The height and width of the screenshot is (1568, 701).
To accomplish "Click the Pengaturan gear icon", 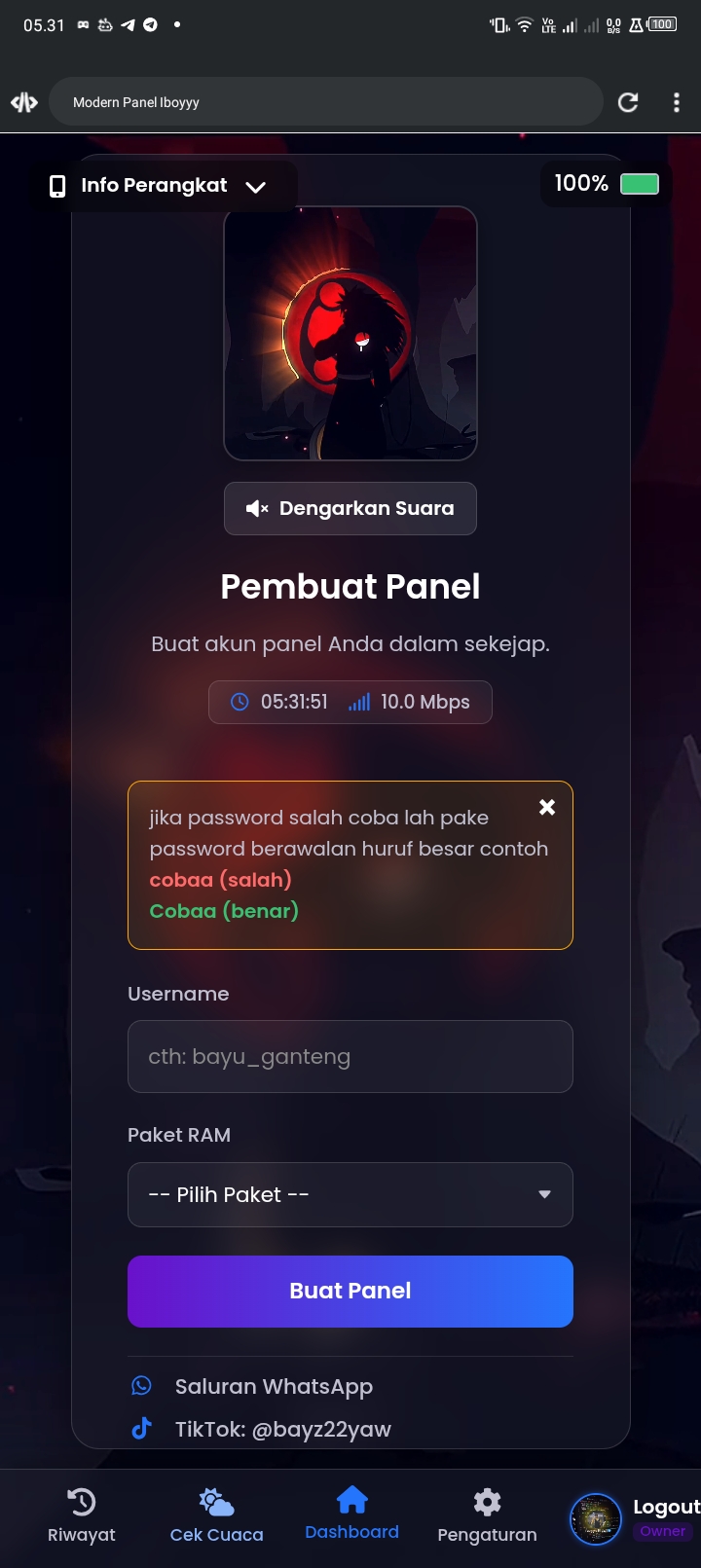I will click(487, 1502).
